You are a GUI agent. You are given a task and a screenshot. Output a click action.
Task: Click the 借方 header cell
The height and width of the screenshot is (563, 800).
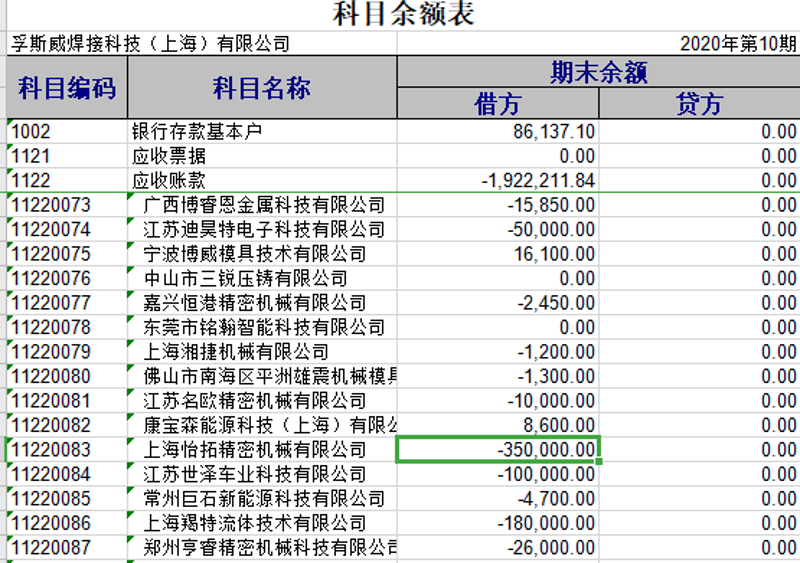(498, 104)
